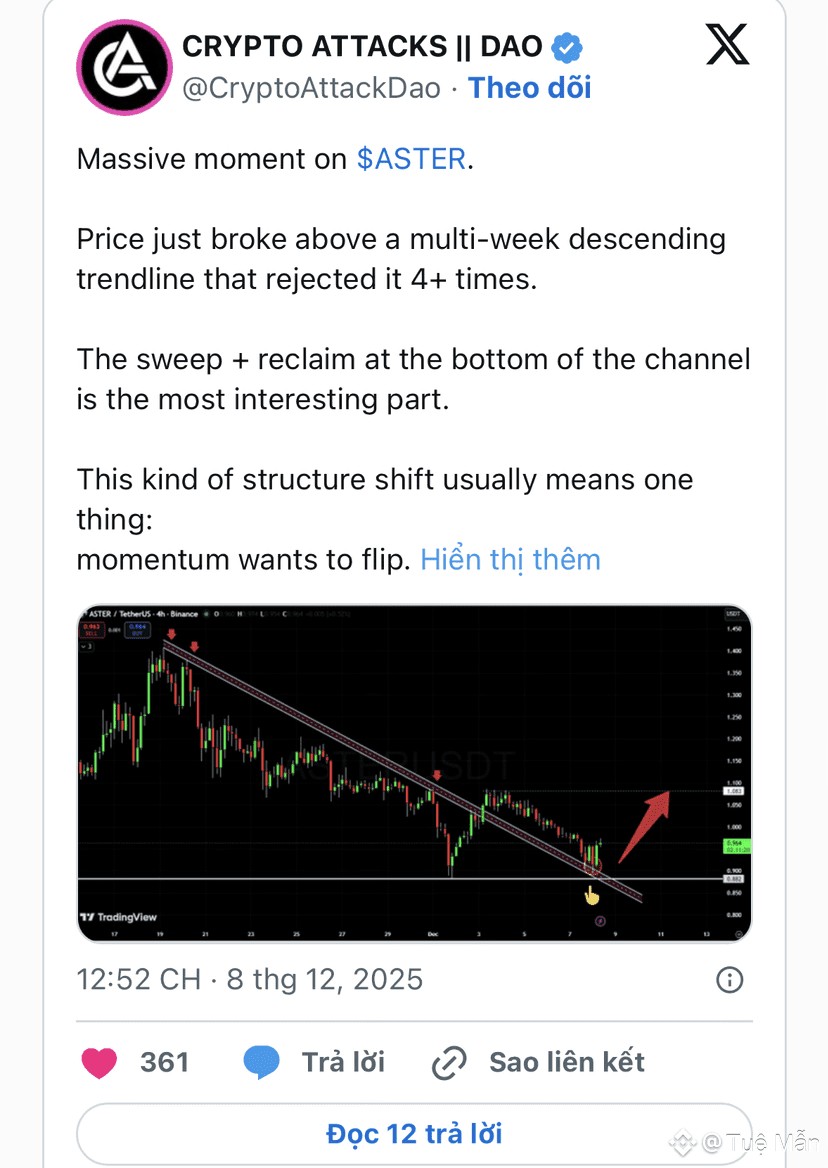The image size is (828, 1168).
Task: Open the Crypto Attacks DAO profile avatar
Action: coord(122,67)
